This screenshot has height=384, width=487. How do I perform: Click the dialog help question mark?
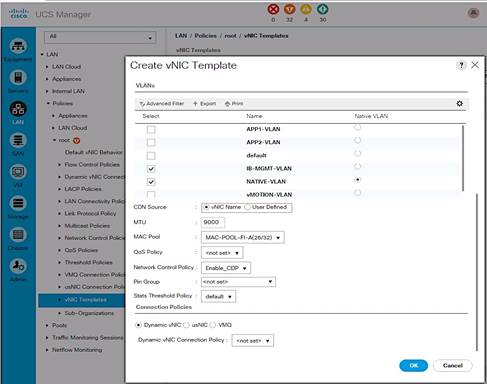(x=461, y=65)
